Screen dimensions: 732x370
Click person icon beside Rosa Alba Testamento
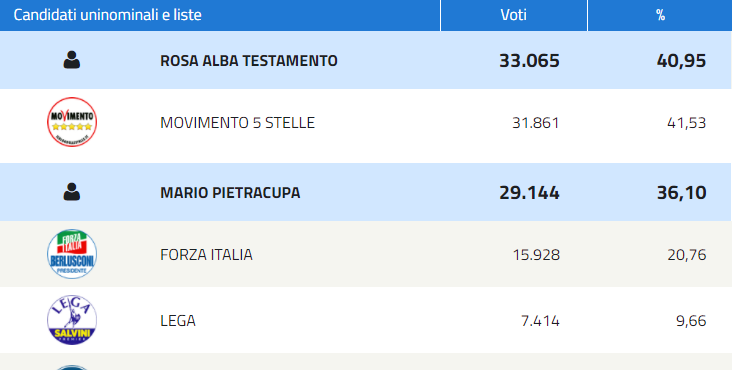click(71, 60)
